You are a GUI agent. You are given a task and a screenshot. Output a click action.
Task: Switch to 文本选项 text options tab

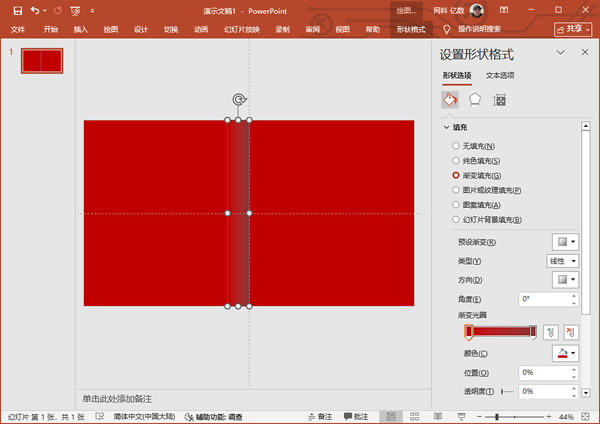[x=500, y=76]
